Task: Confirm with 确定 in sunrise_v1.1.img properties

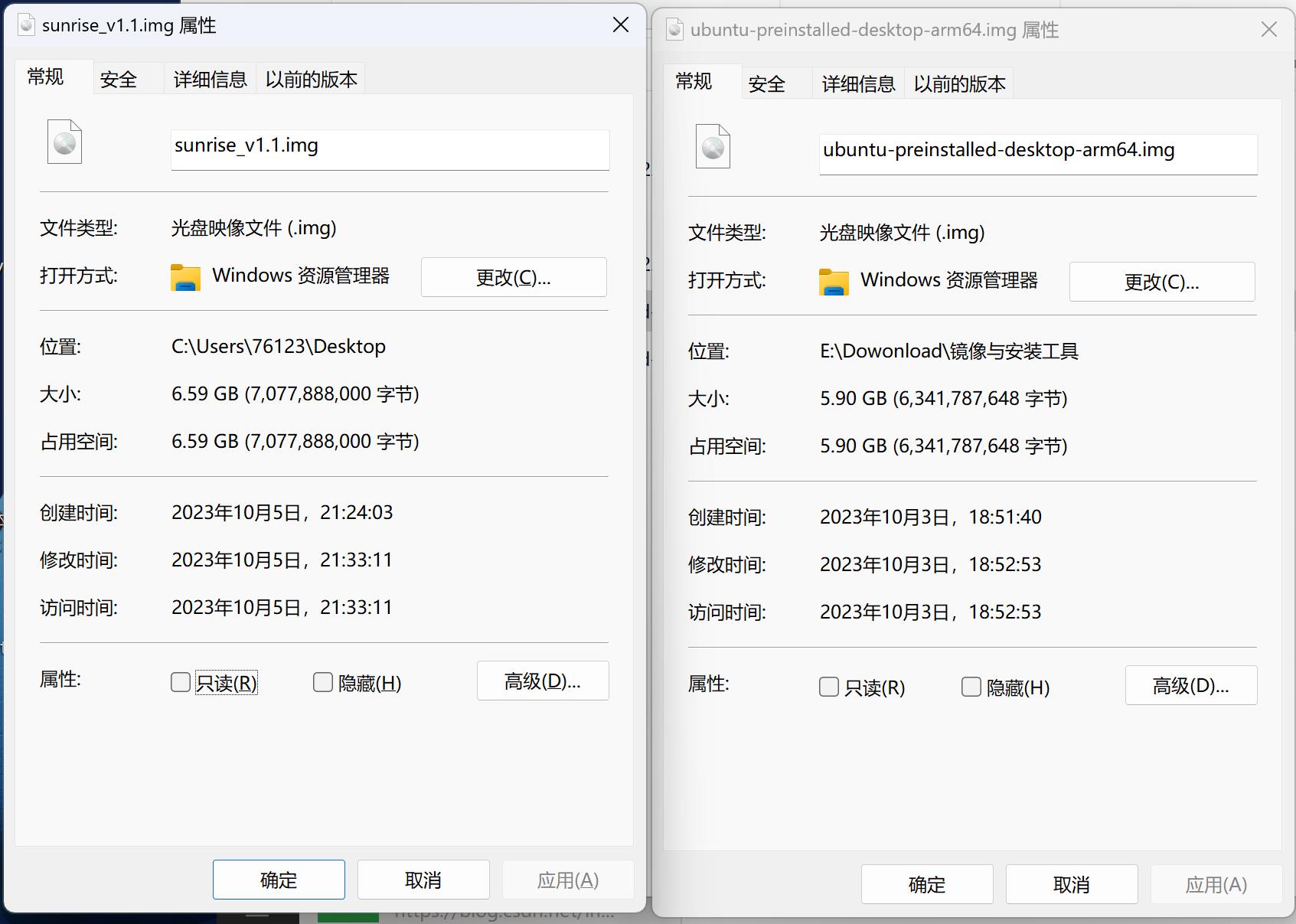Action: [279, 880]
